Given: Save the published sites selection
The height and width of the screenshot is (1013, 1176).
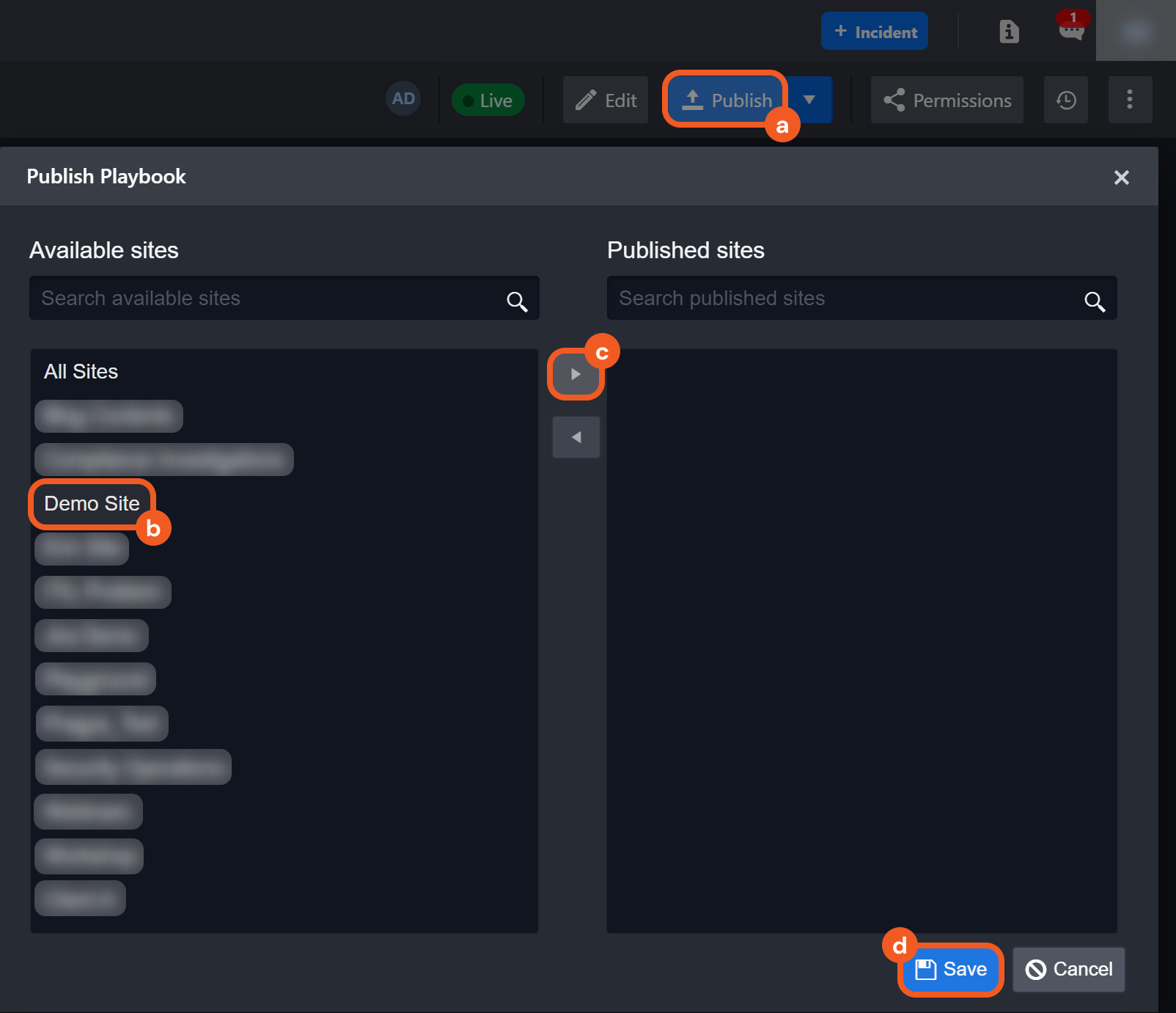Looking at the screenshot, I should 951,969.
